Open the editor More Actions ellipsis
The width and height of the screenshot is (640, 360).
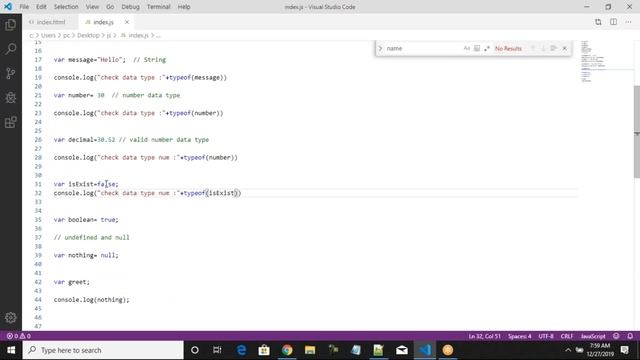pyautogui.click(x=628, y=22)
